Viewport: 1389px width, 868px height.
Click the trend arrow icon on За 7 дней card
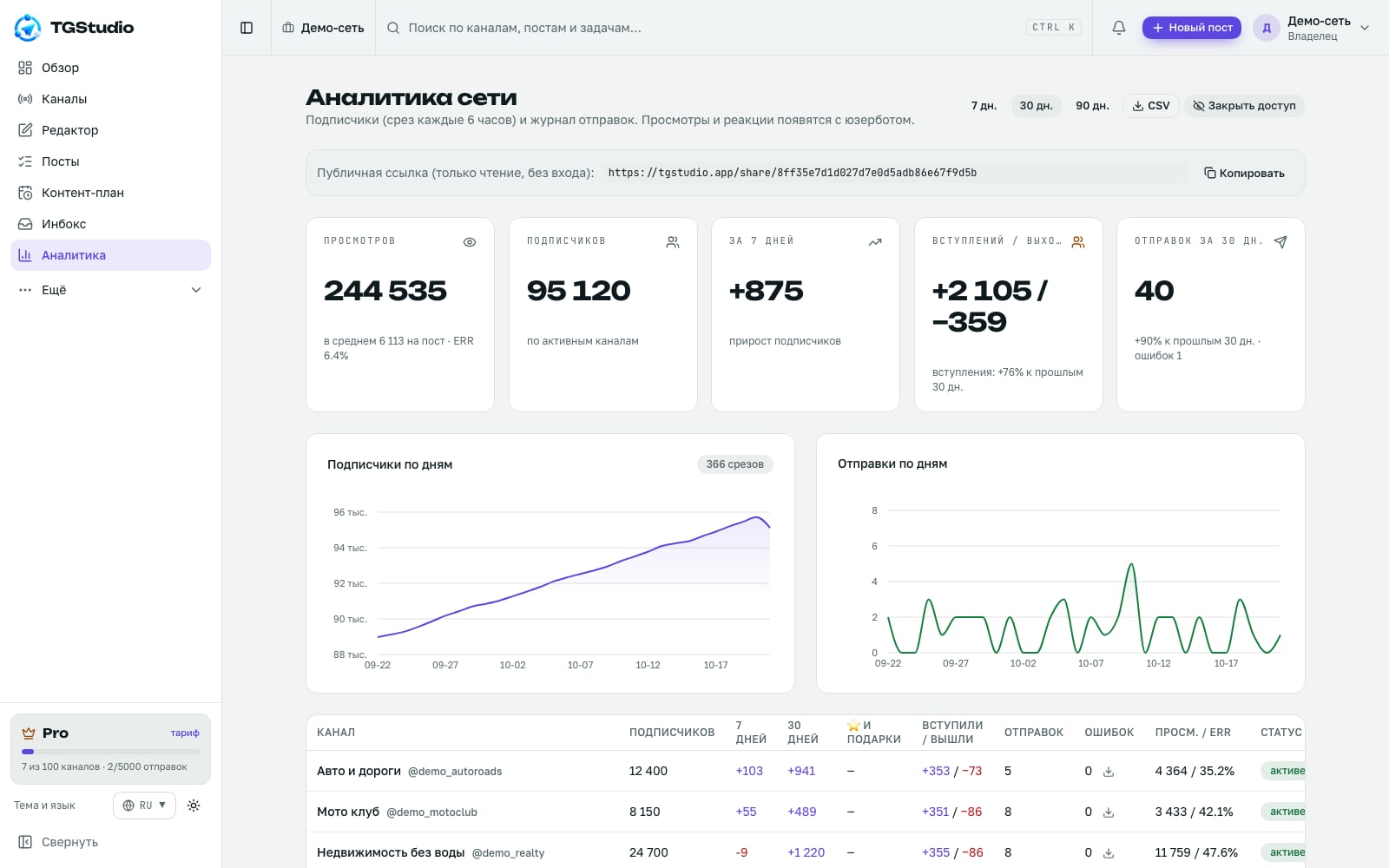click(x=875, y=242)
